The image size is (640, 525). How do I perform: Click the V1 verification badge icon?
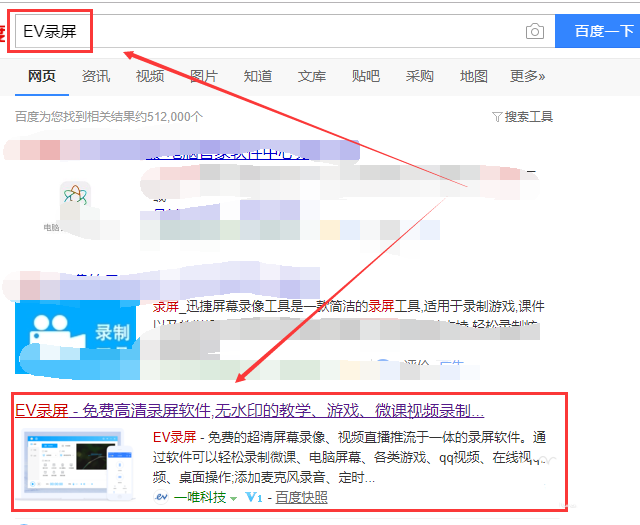[254, 497]
